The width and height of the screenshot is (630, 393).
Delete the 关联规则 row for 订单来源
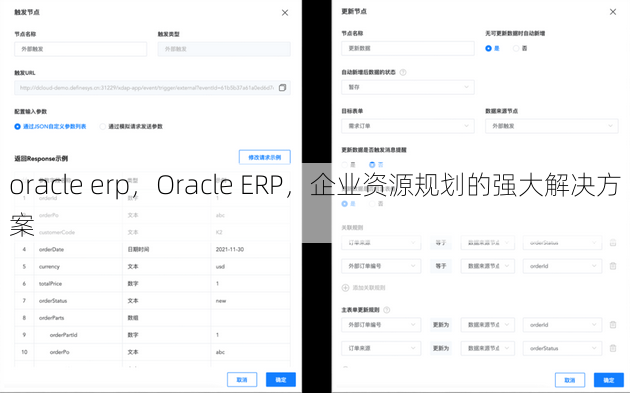coord(613,243)
